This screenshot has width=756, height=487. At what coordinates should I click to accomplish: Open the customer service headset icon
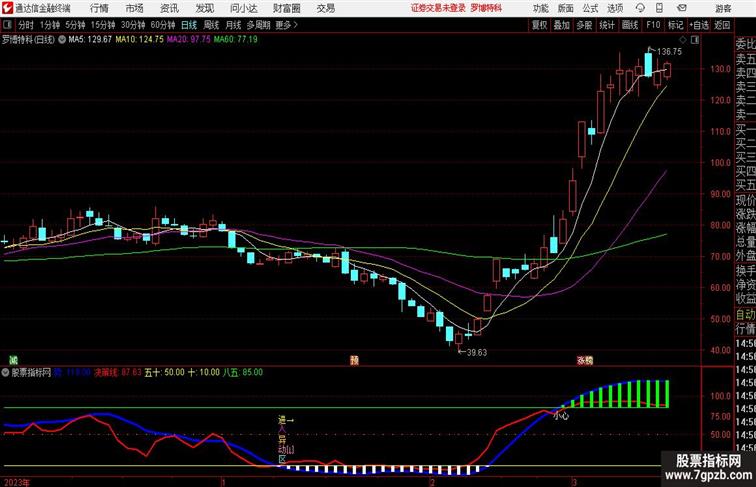640,8
